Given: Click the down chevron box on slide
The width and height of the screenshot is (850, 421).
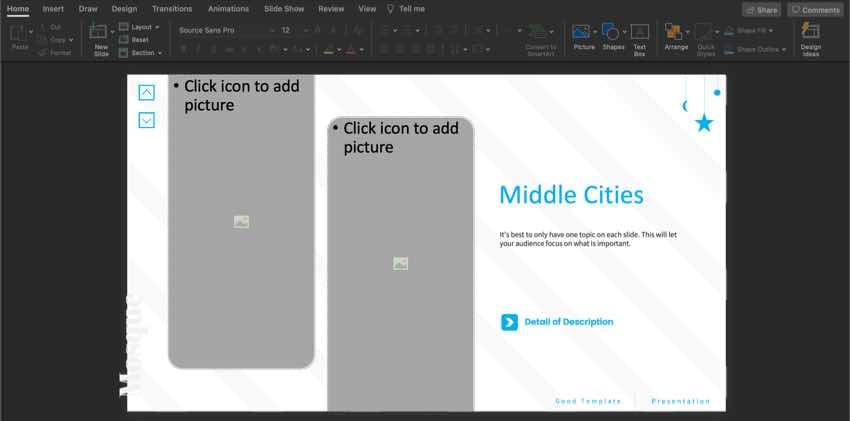Looking at the screenshot, I should [147, 120].
